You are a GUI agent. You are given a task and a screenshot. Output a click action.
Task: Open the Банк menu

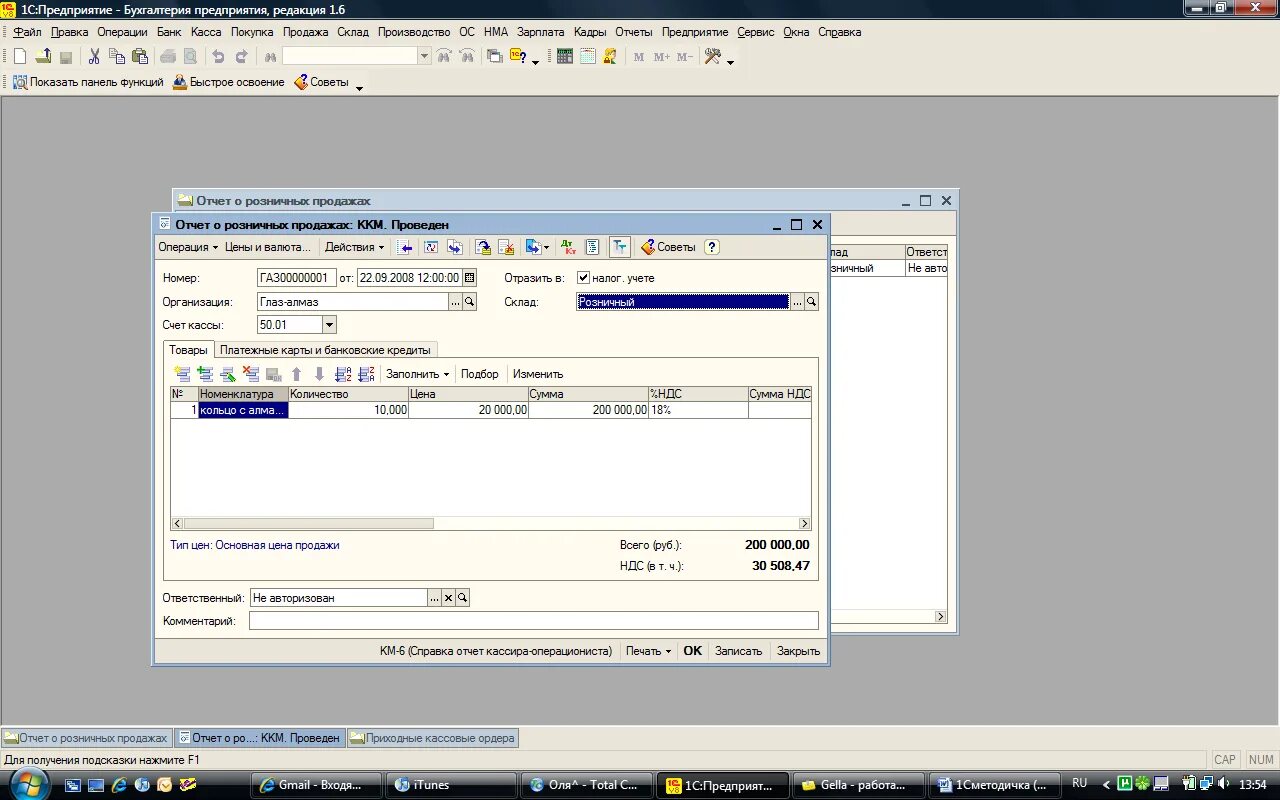(169, 32)
